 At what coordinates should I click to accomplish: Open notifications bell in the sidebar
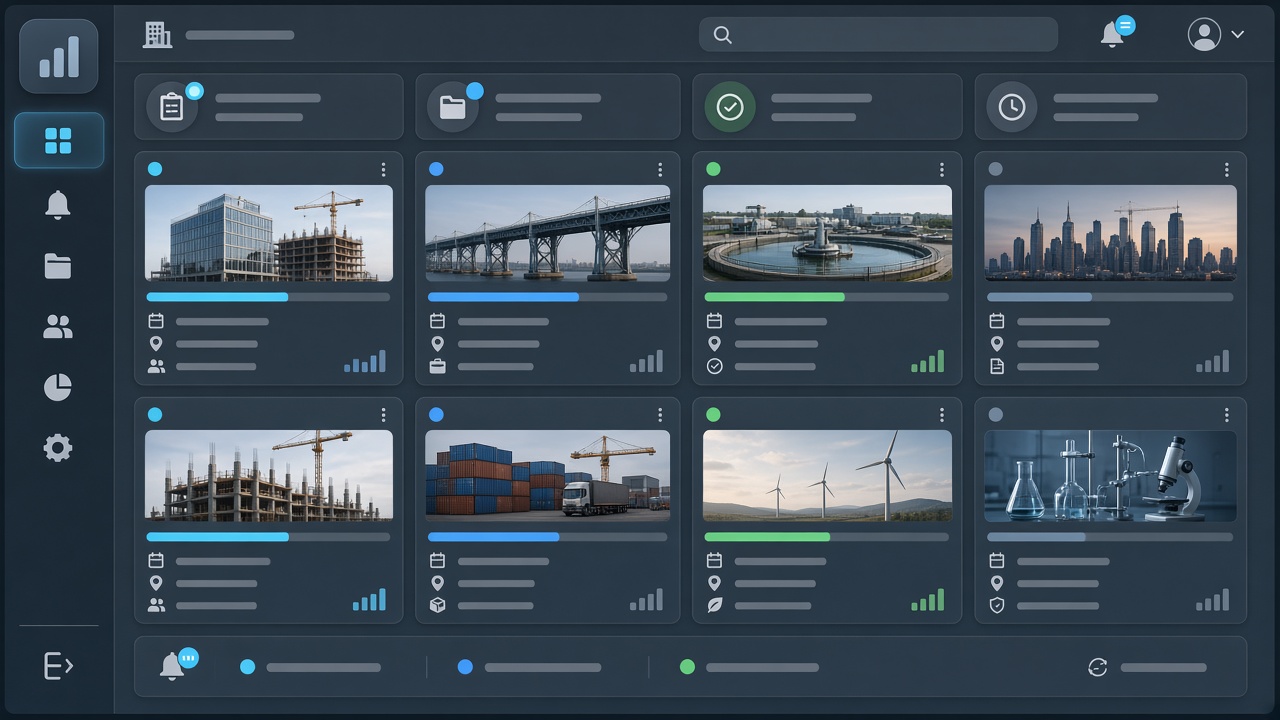(58, 204)
